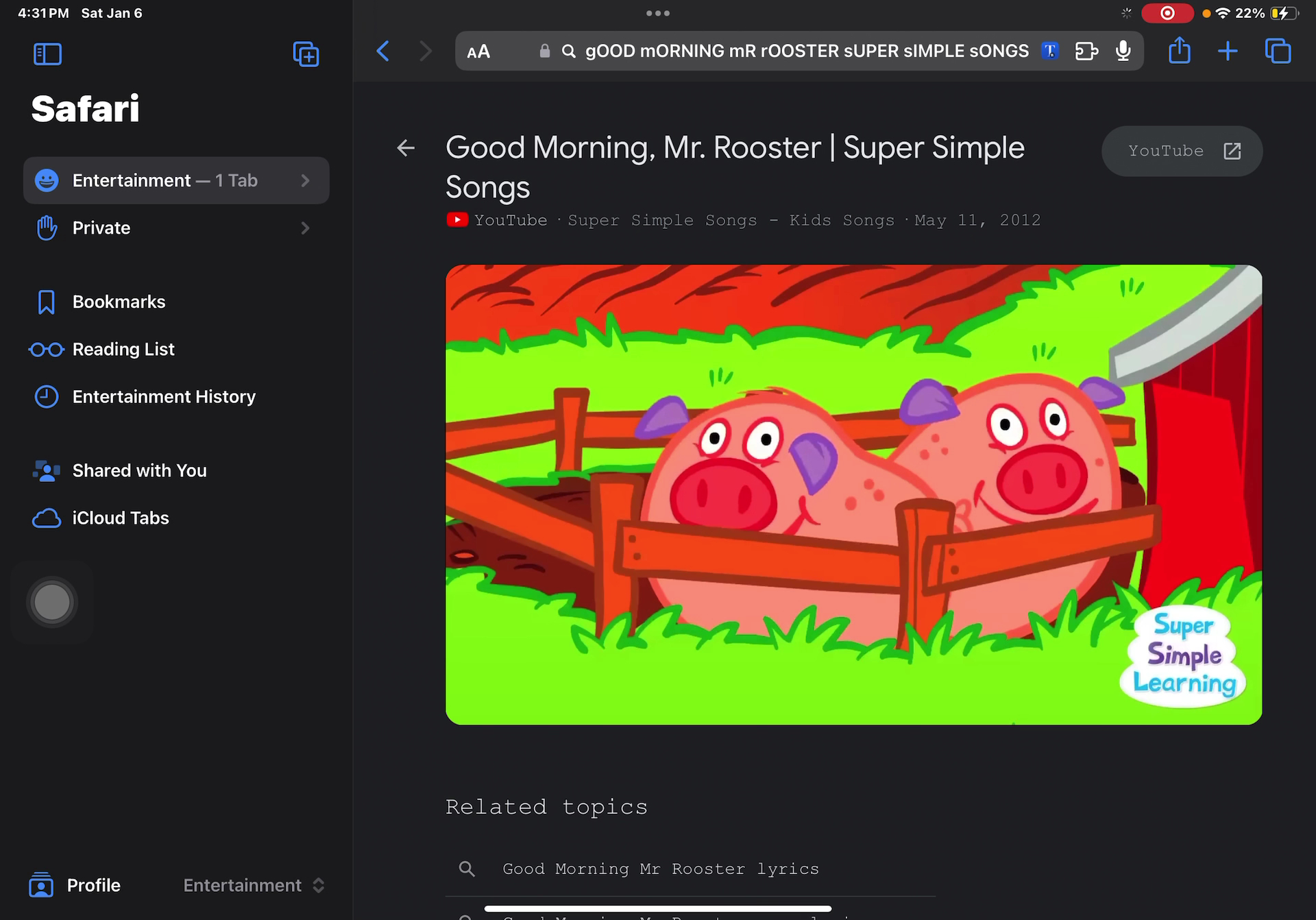Open the Share sheet icon

(x=1179, y=51)
